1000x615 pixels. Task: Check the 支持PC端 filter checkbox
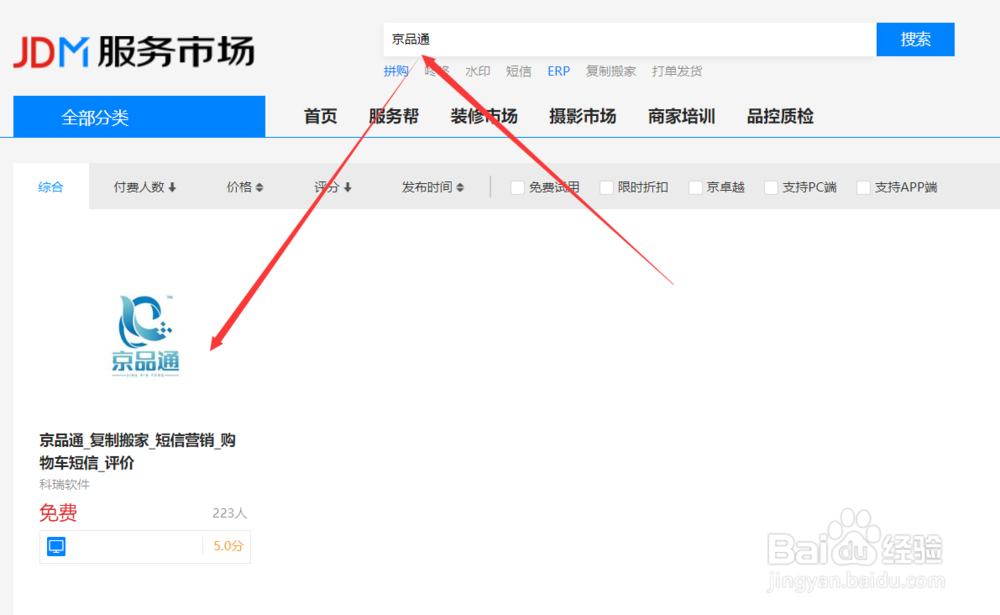[771, 188]
